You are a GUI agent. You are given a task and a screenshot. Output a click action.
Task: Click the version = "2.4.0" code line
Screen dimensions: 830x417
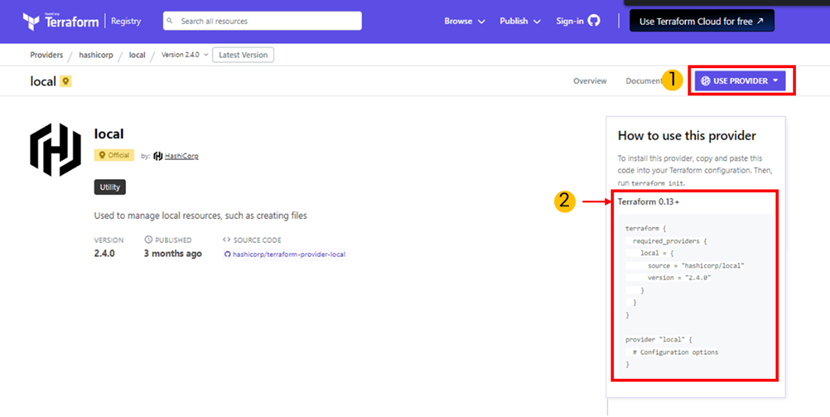click(x=679, y=278)
